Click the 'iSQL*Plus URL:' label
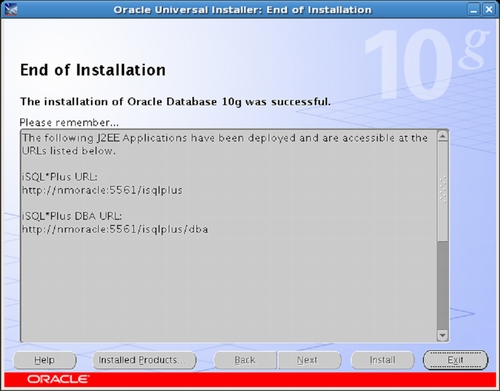The image size is (500, 391). coord(60,177)
